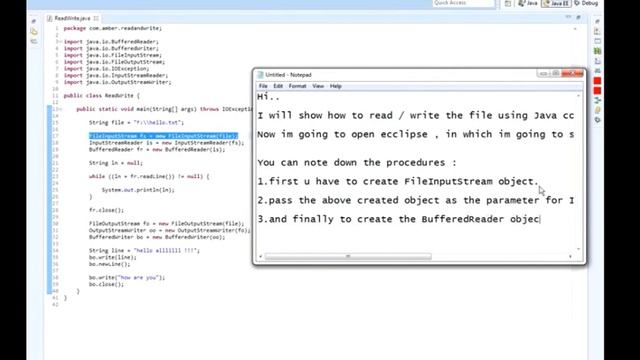Click 'import java.io.BufferedReader;' line
This screenshot has width=640, height=360.
111,42
